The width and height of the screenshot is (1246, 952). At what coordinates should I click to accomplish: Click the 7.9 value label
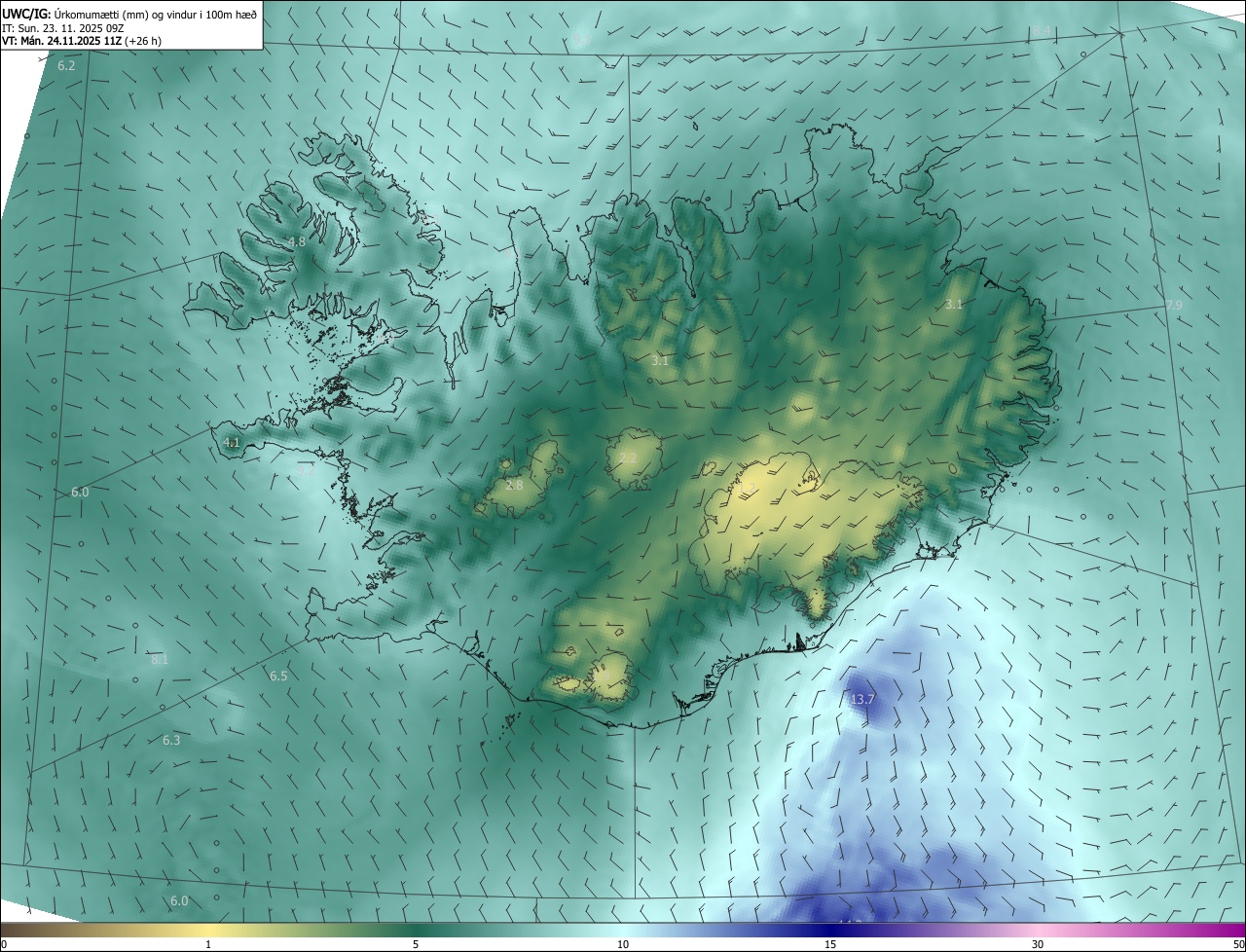point(1174,306)
